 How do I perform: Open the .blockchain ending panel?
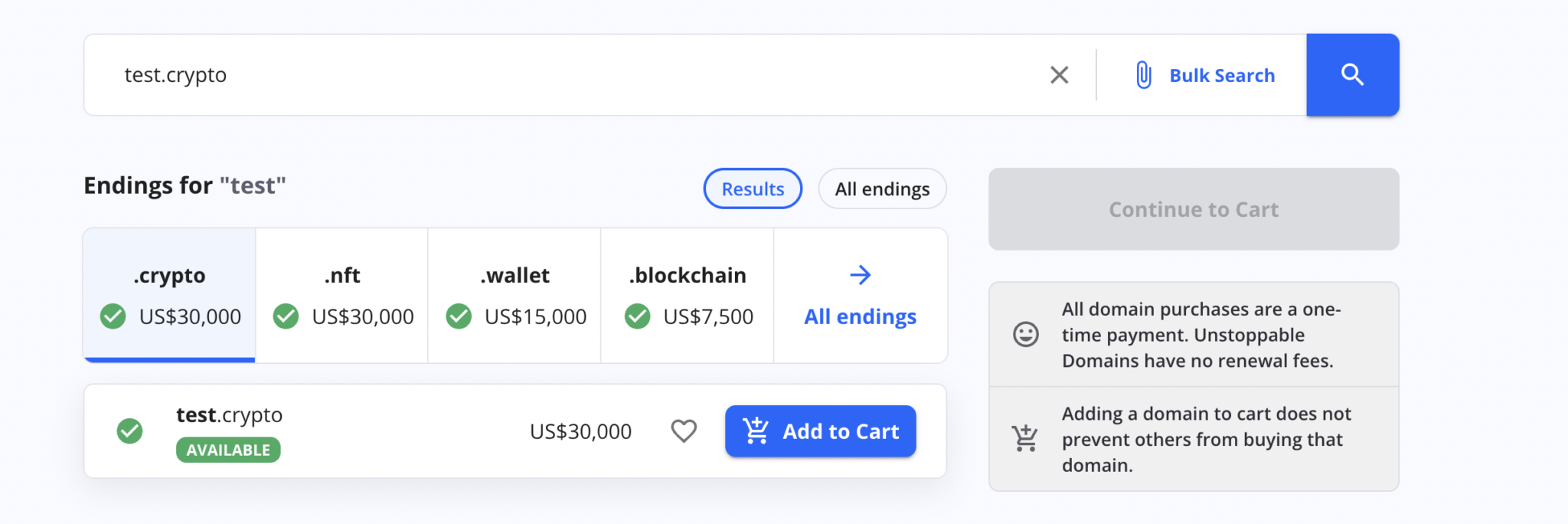coord(687,295)
